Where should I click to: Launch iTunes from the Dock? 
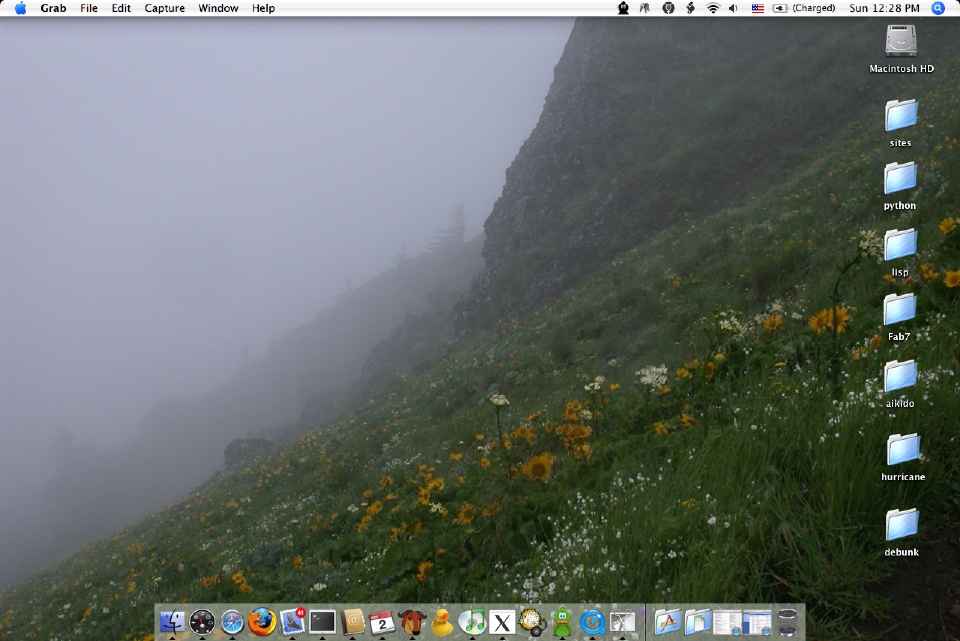(471, 622)
